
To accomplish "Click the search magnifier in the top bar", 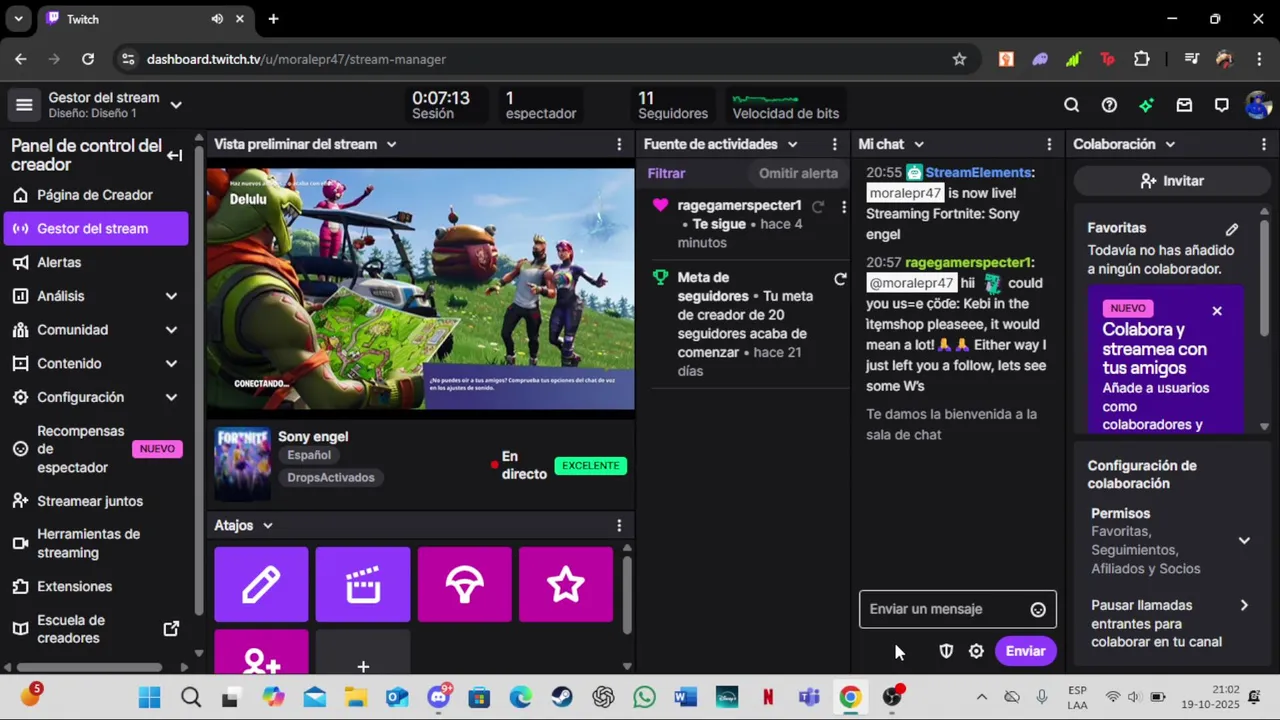I will coord(1071,105).
